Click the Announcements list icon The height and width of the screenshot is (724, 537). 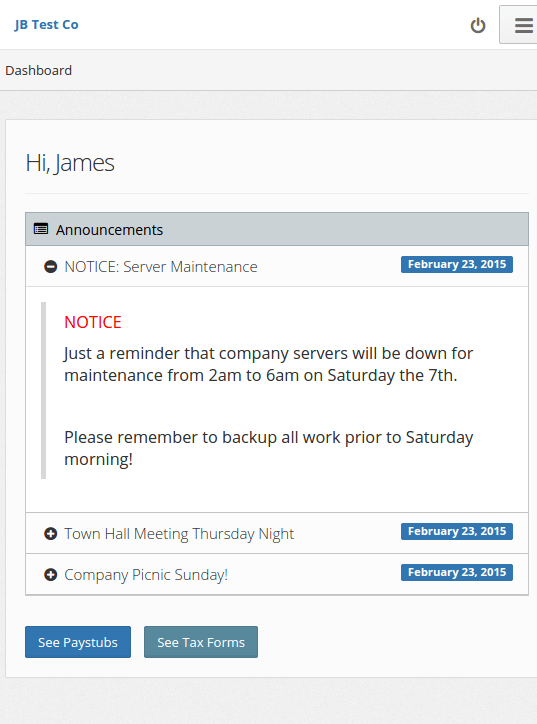pos(41,229)
